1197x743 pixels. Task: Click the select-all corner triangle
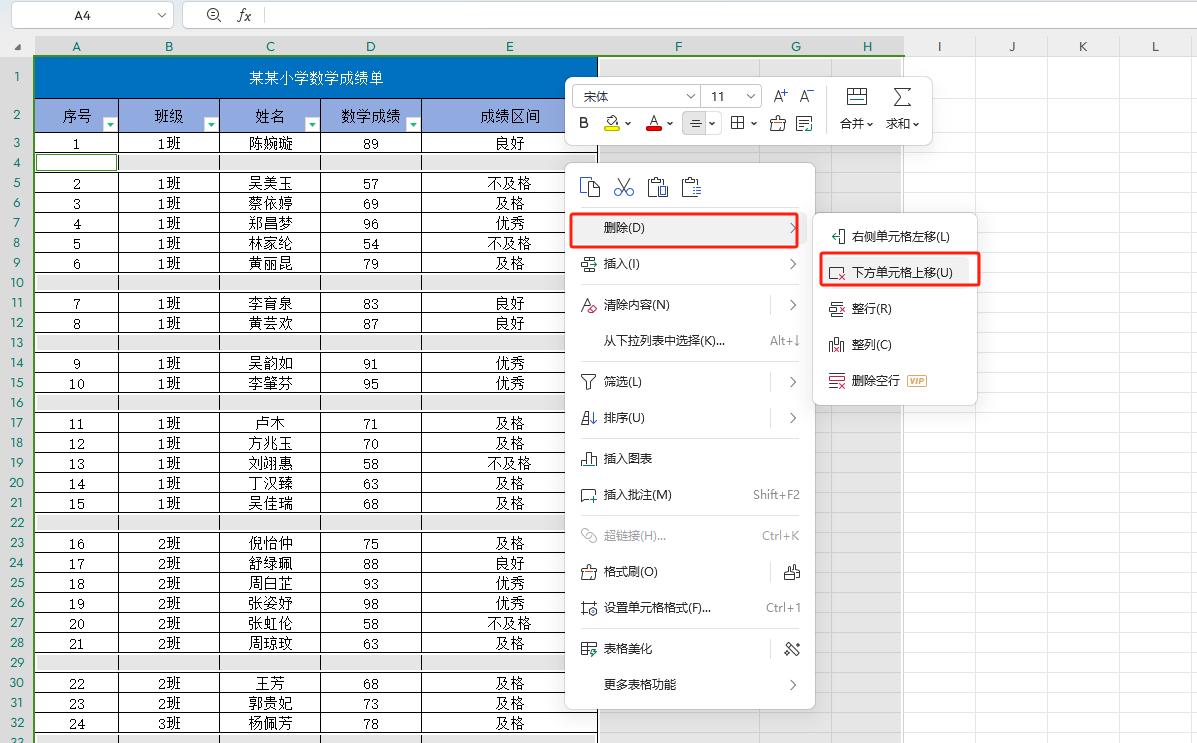[x=18, y=47]
